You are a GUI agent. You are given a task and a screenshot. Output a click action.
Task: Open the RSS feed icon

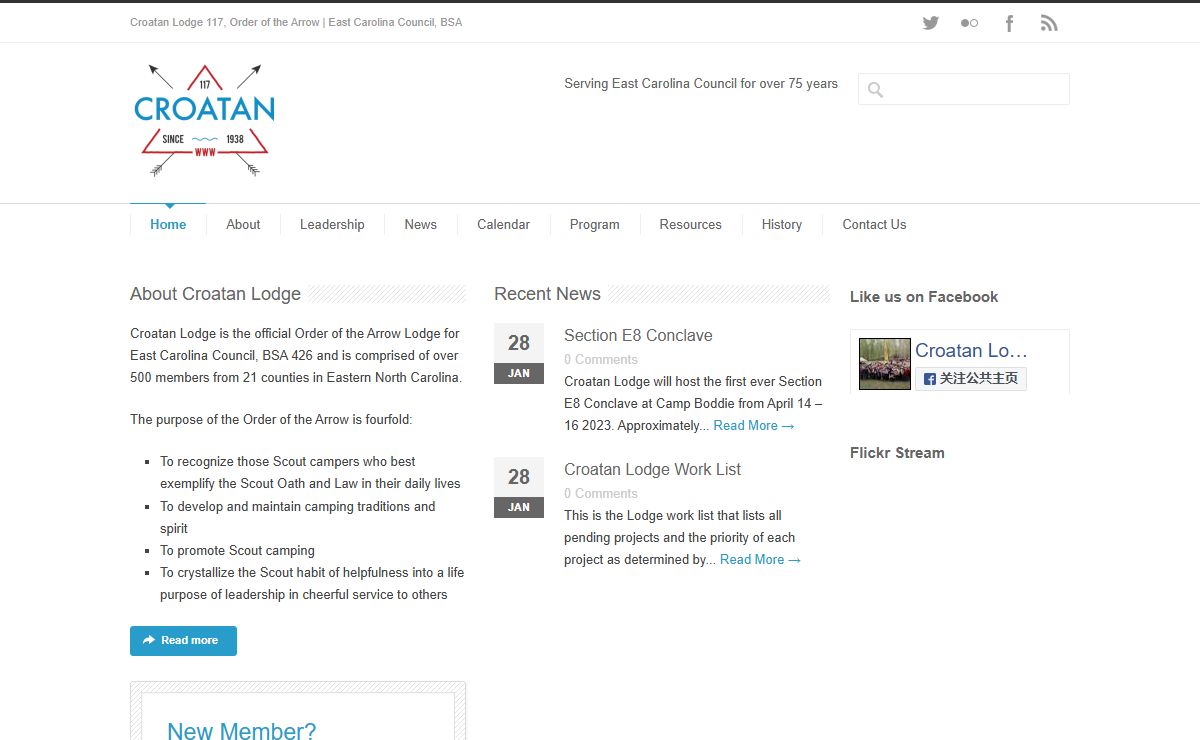click(x=1049, y=23)
